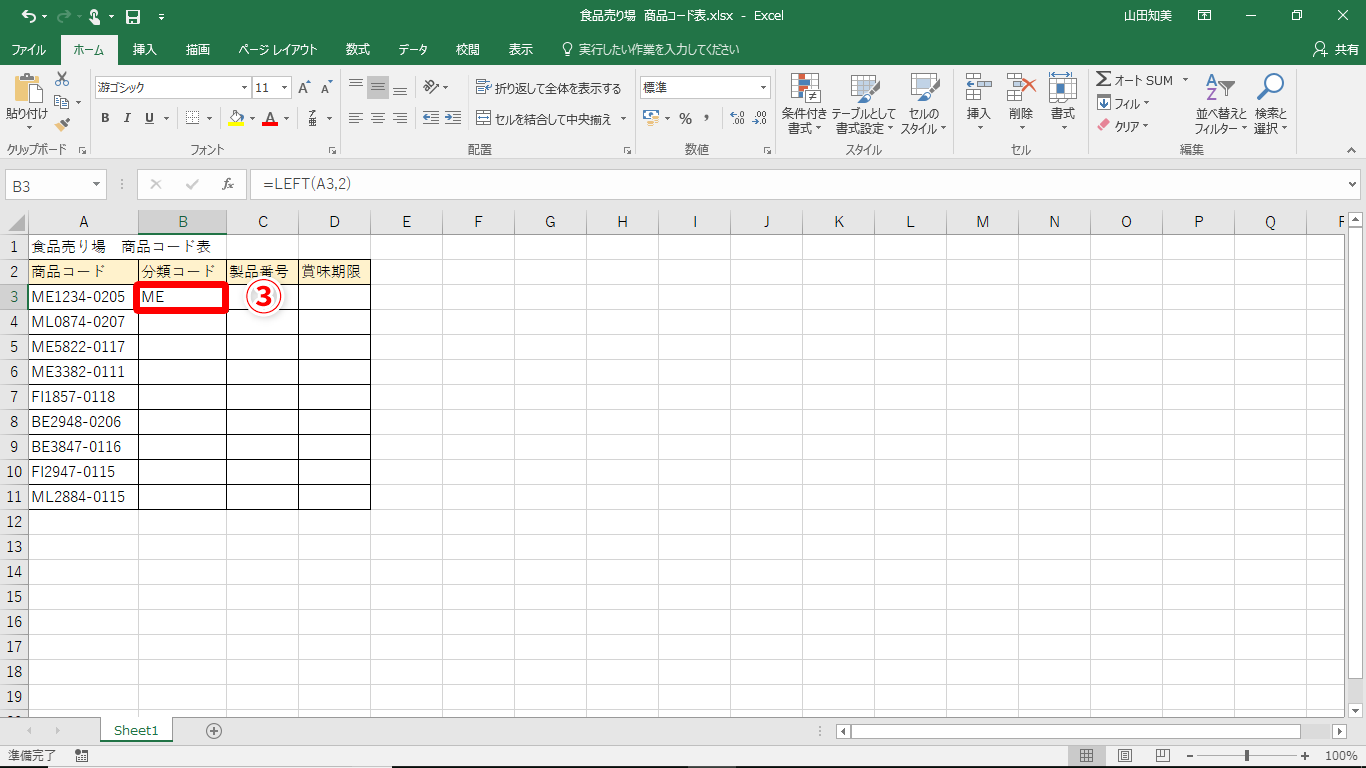
Task: Click the Fill Color paint bucket icon
Action: [x=236, y=118]
